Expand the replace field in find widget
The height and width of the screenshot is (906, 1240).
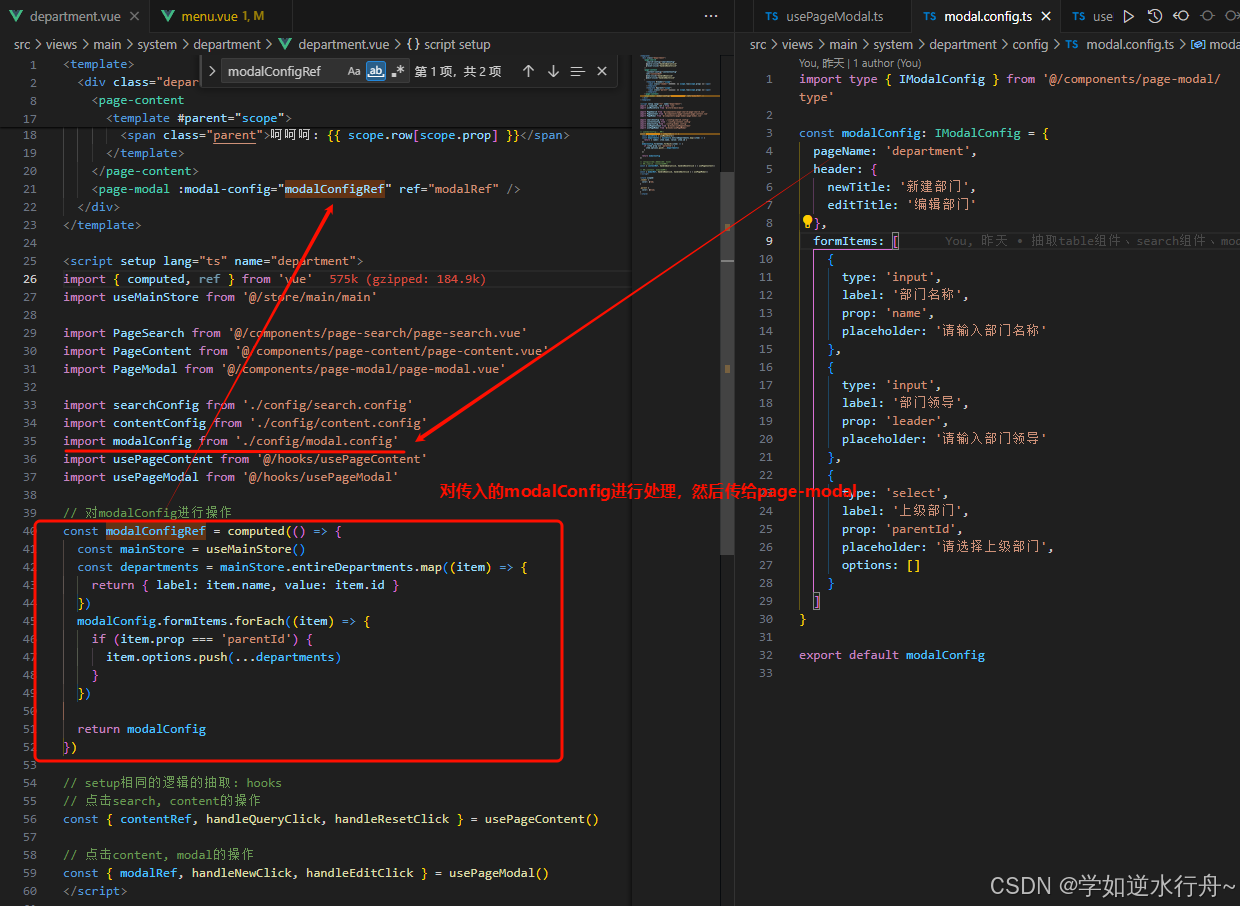[212, 71]
